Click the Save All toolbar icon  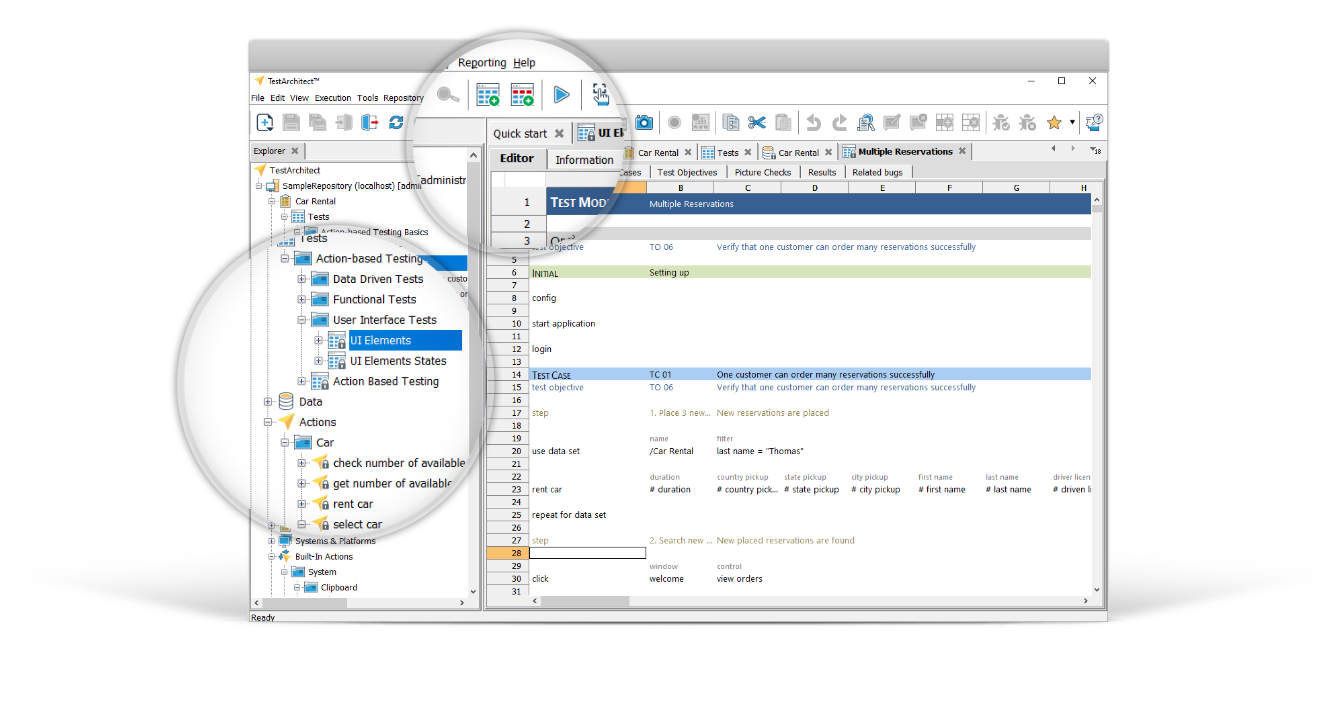317,122
